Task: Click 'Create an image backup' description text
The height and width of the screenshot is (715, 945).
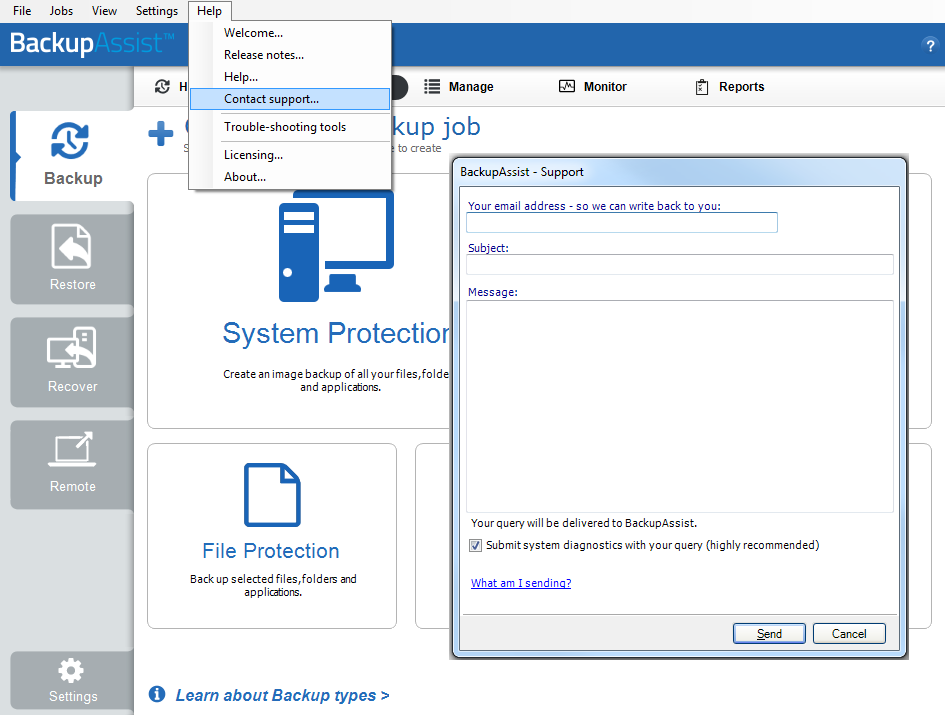Action: tap(336, 380)
